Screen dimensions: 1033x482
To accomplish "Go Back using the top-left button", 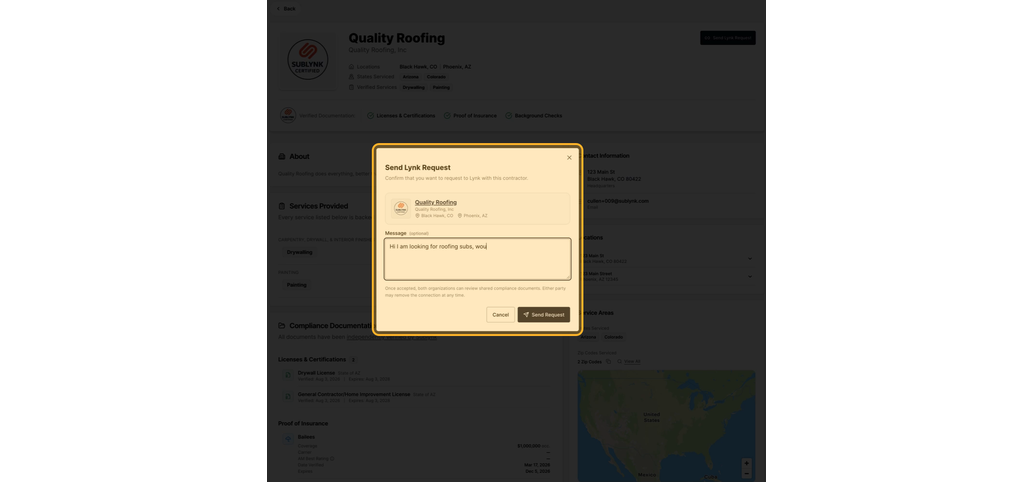I will (286, 9).
